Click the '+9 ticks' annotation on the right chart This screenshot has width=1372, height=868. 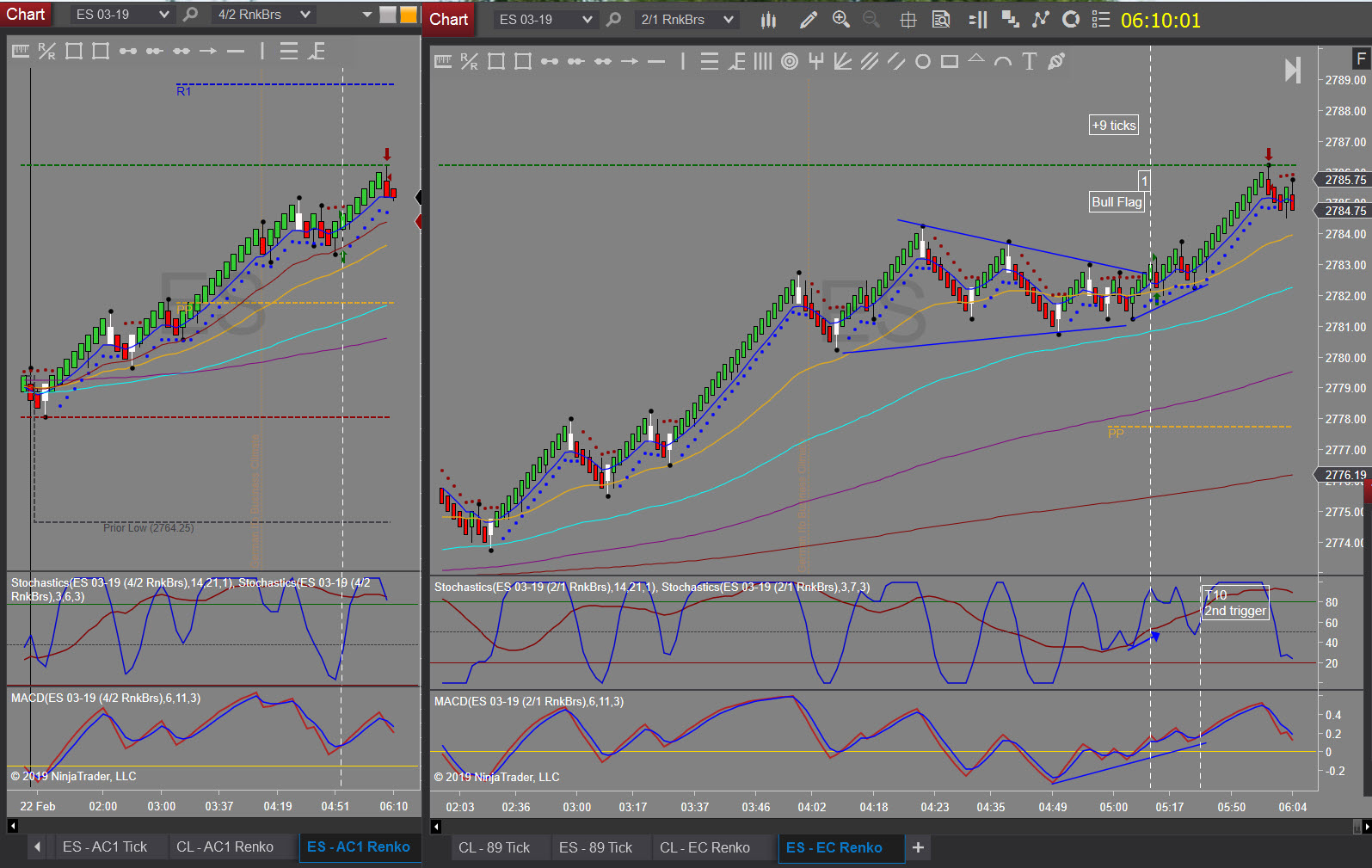click(x=1114, y=126)
